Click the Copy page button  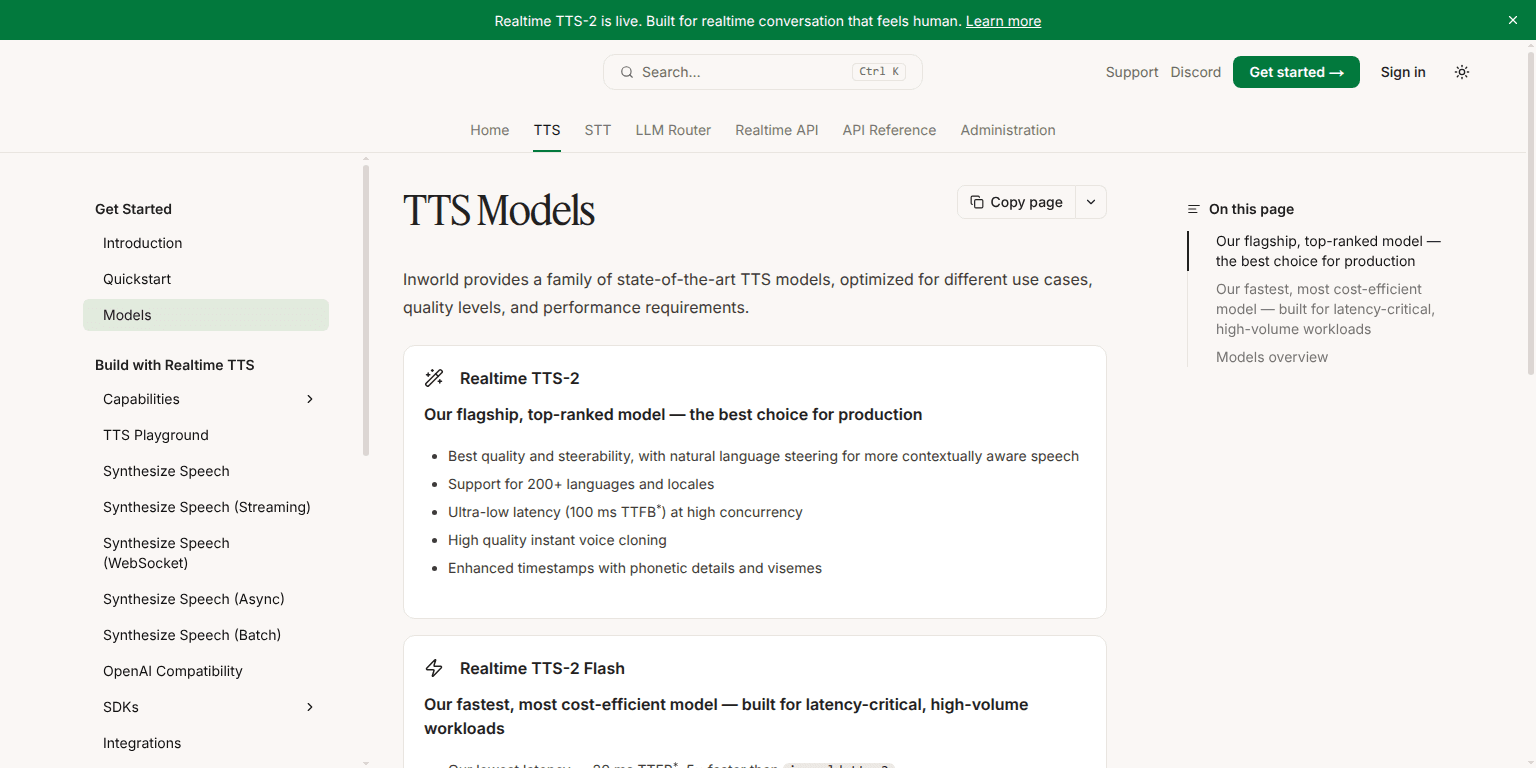click(x=1016, y=202)
